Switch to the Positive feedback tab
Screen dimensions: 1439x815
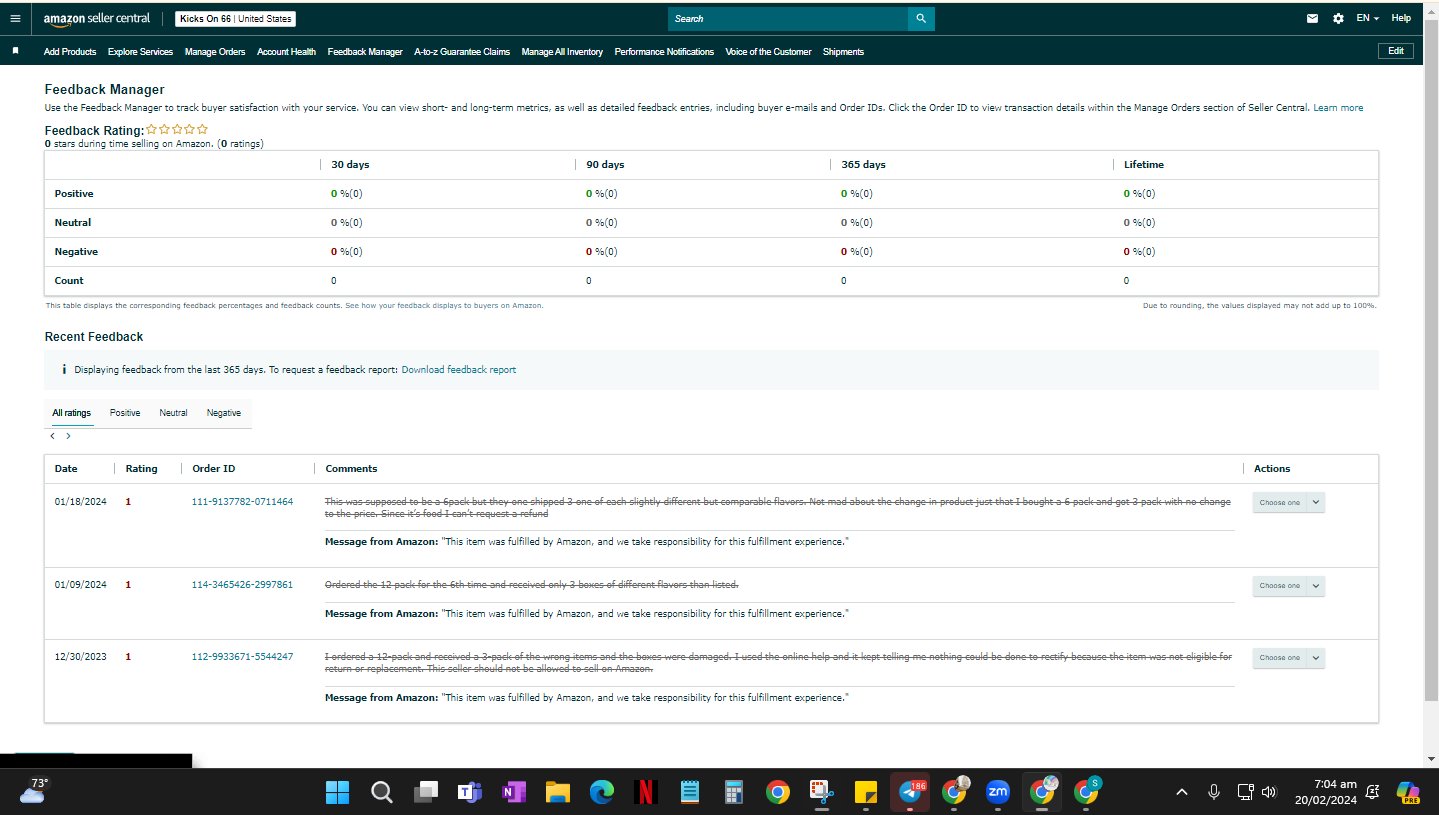pyautogui.click(x=125, y=413)
